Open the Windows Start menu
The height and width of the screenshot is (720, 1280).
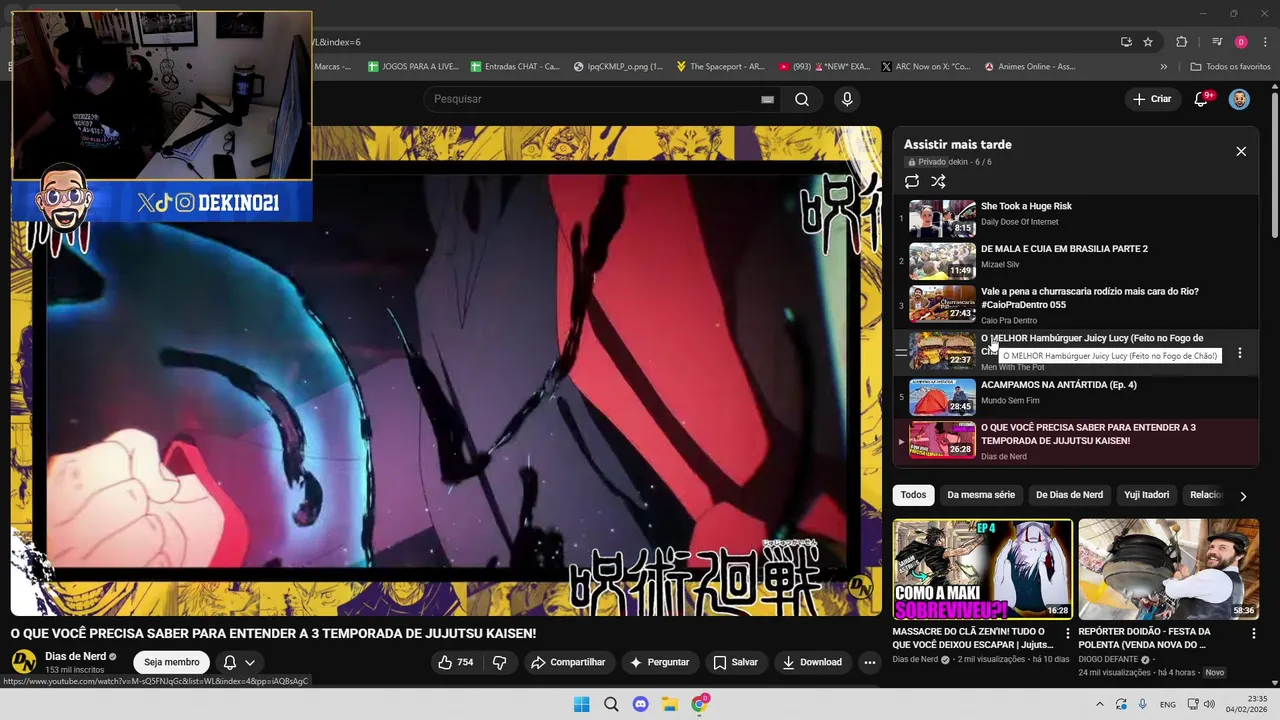581,705
